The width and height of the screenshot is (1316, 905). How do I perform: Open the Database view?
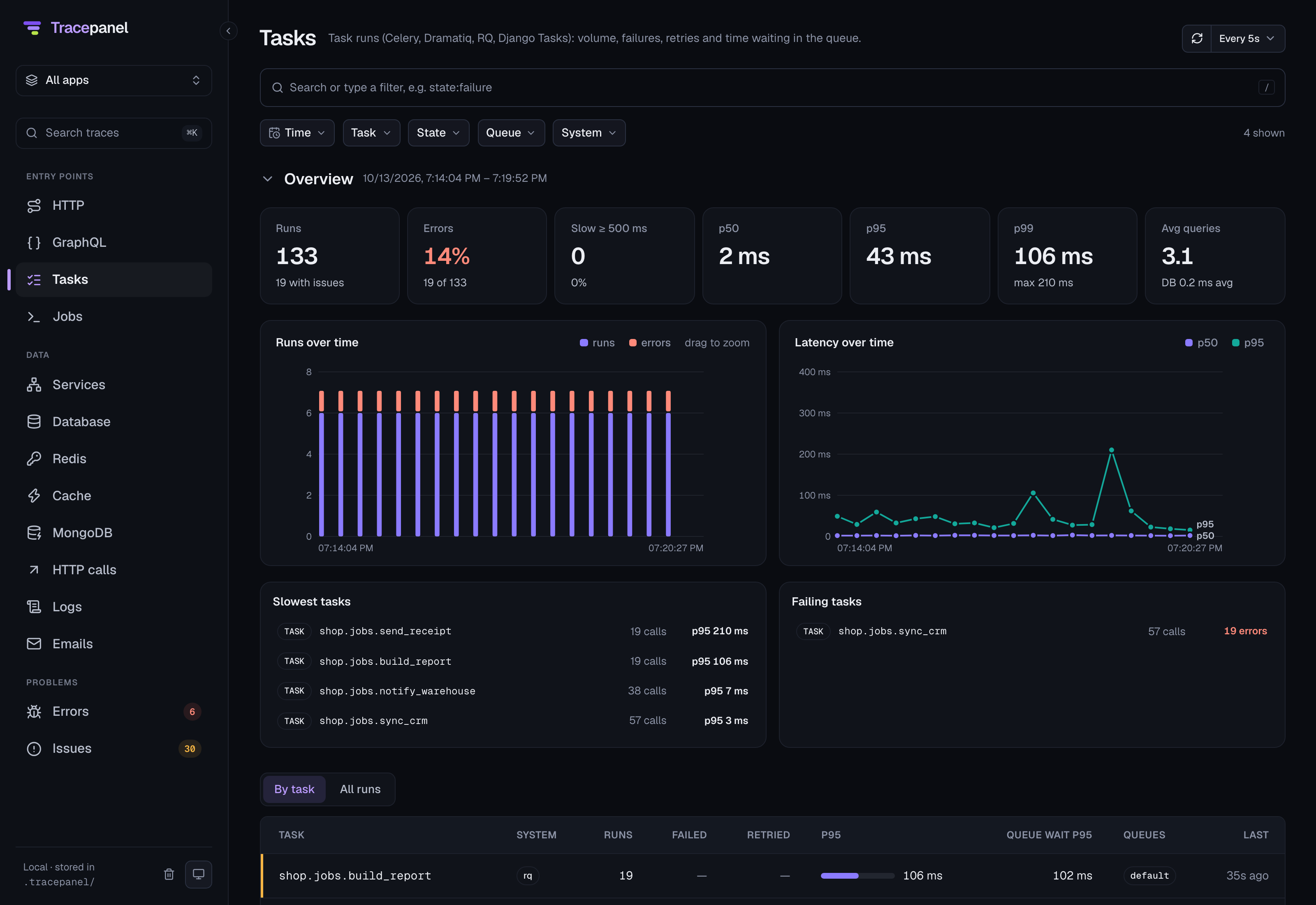tap(114, 421)
